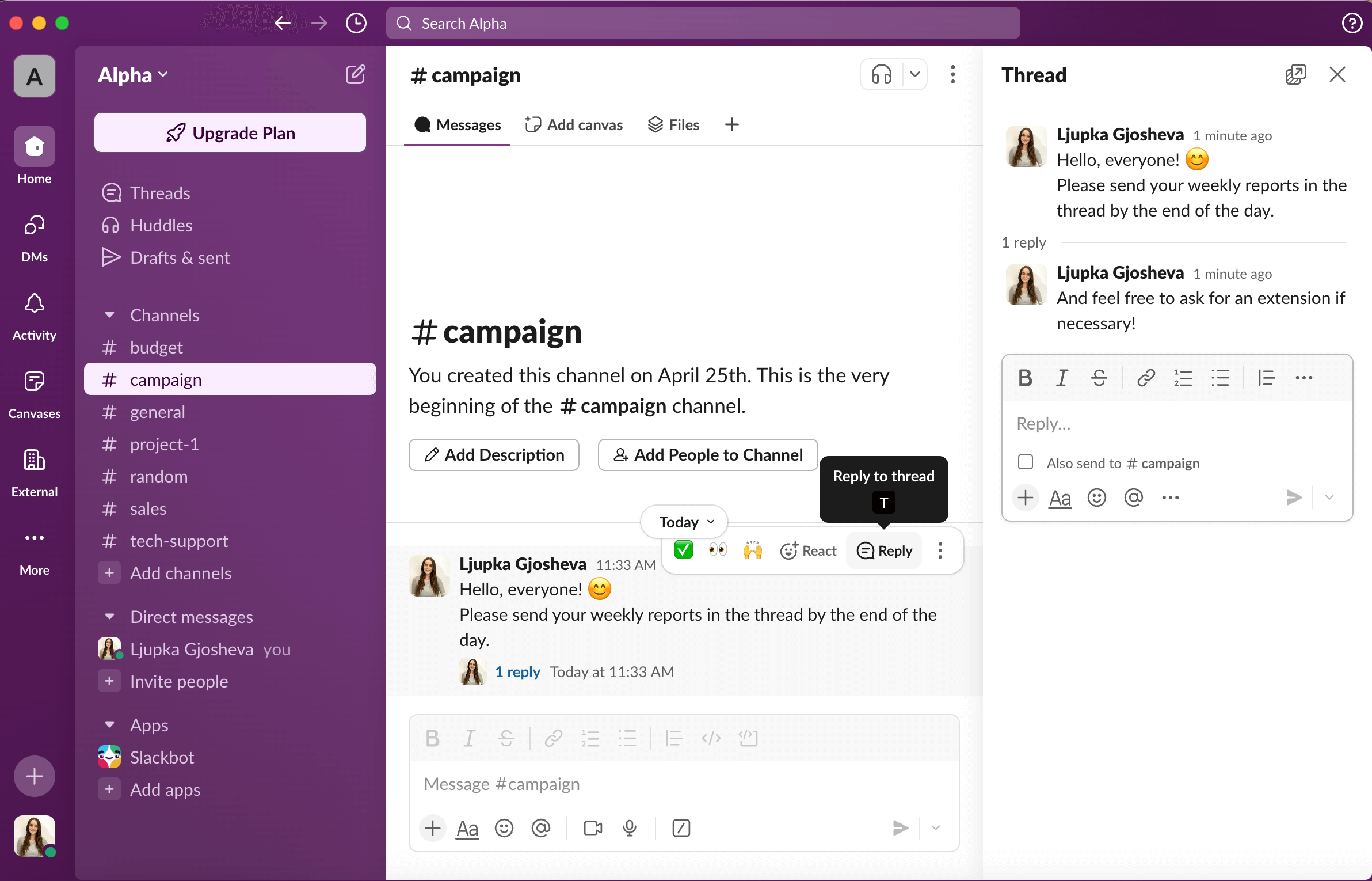Open the compose new message icon
Image resolution: width=1372 pixels, height=881 pixels.
[x=355, y=75]
